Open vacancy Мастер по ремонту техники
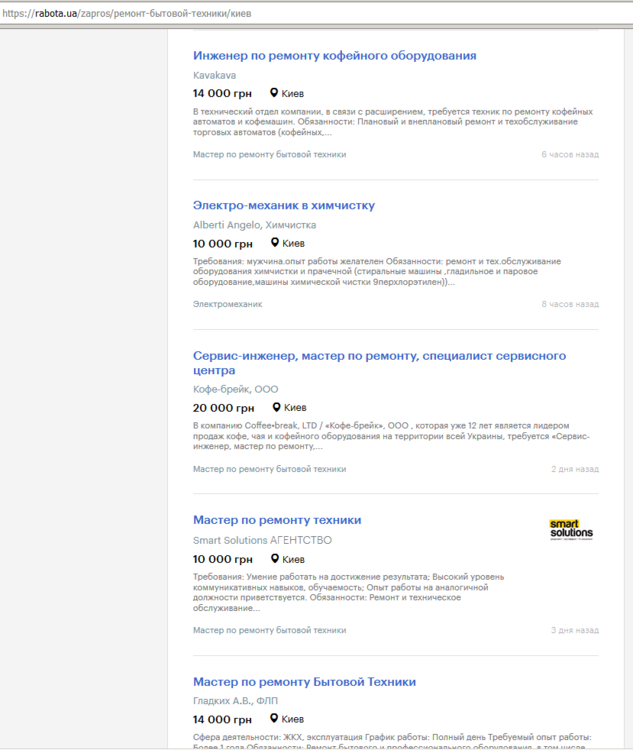 click(x=277, y=520)
